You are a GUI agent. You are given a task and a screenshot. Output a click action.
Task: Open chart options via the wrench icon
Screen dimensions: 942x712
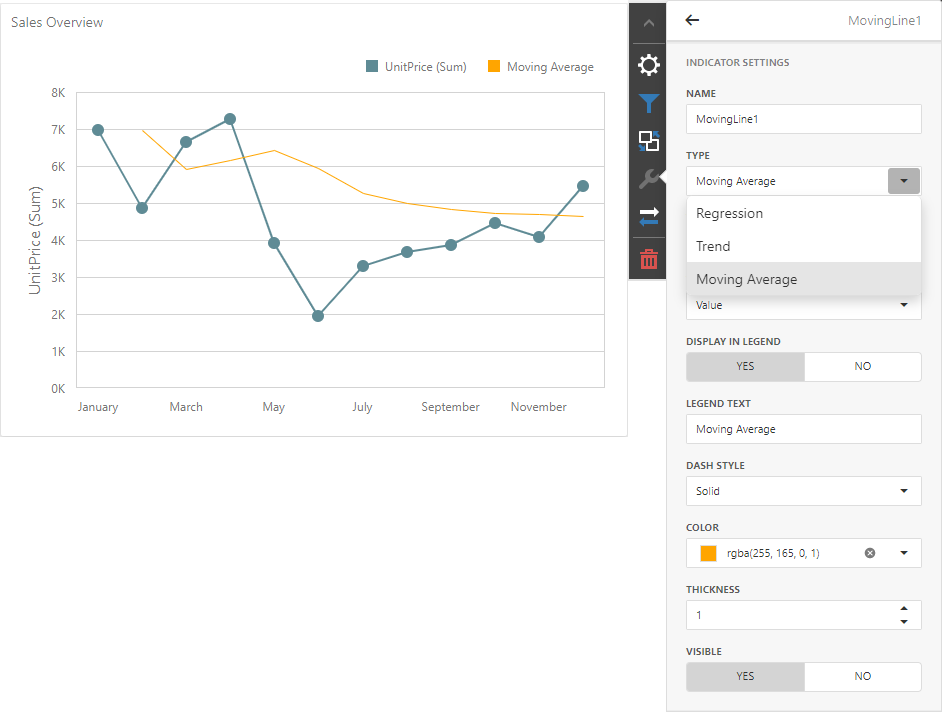[x=649, y=180]
